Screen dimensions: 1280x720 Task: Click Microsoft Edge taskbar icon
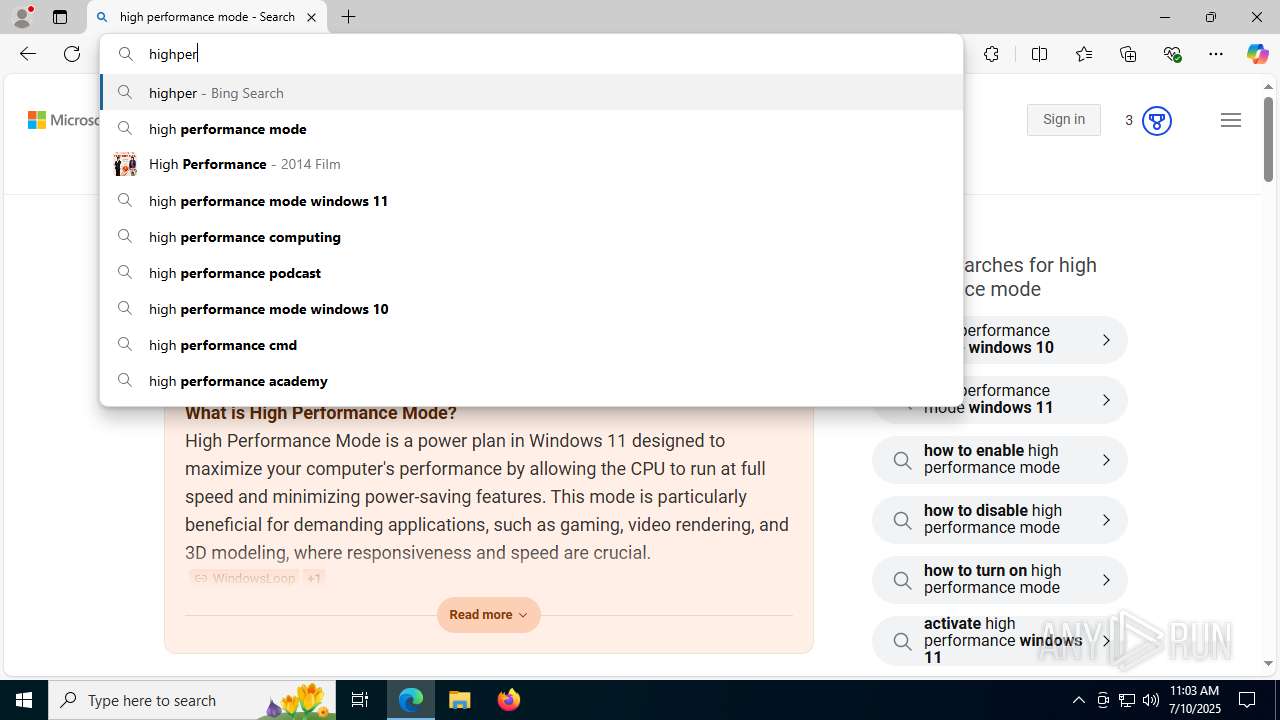tap(411, 700)
